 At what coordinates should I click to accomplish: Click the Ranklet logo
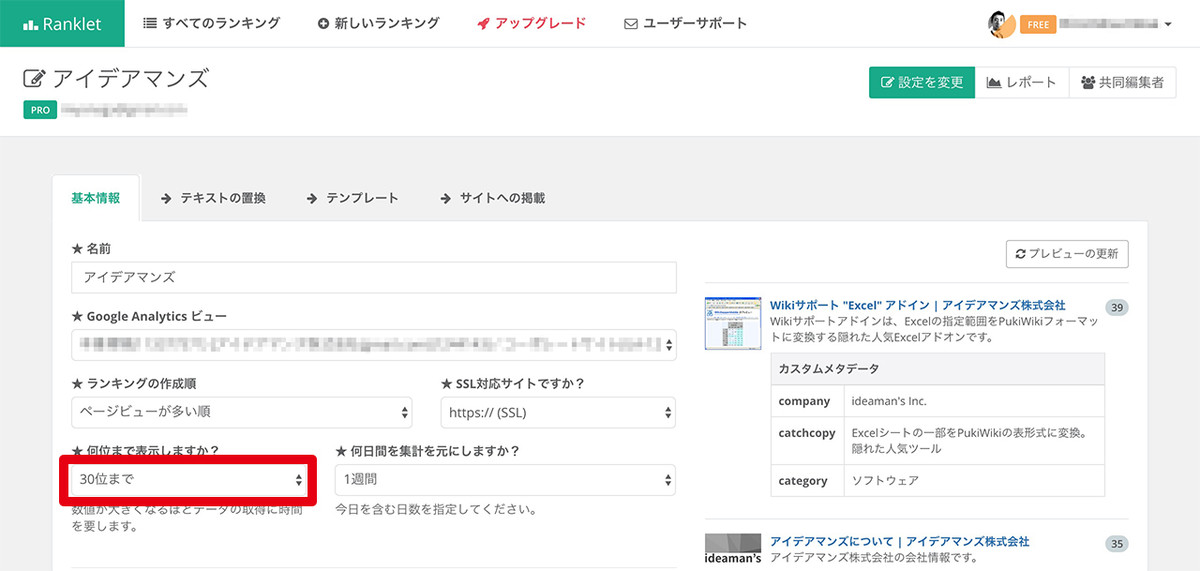62,23
